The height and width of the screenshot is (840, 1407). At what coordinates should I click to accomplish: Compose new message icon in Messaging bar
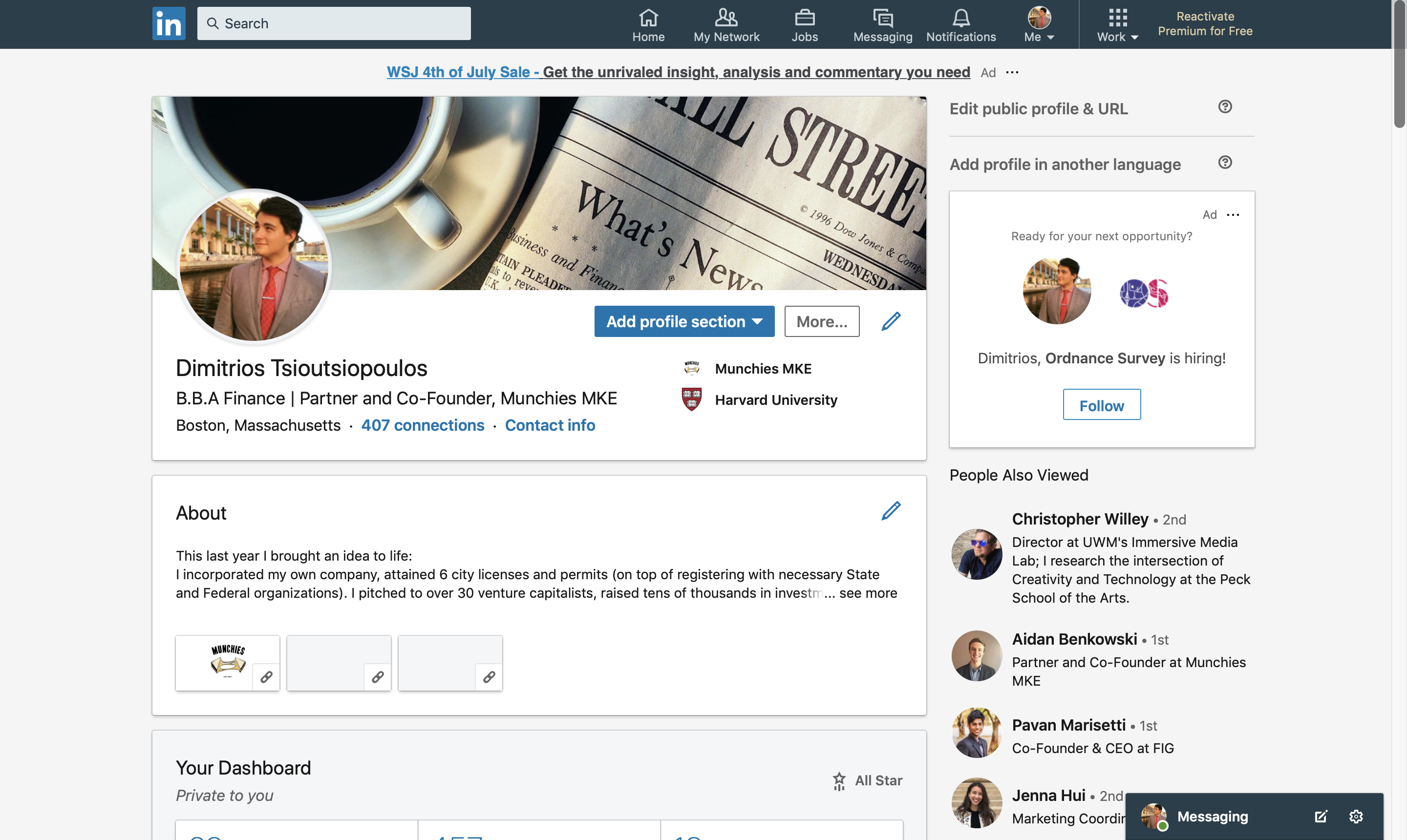point(1321,816)
